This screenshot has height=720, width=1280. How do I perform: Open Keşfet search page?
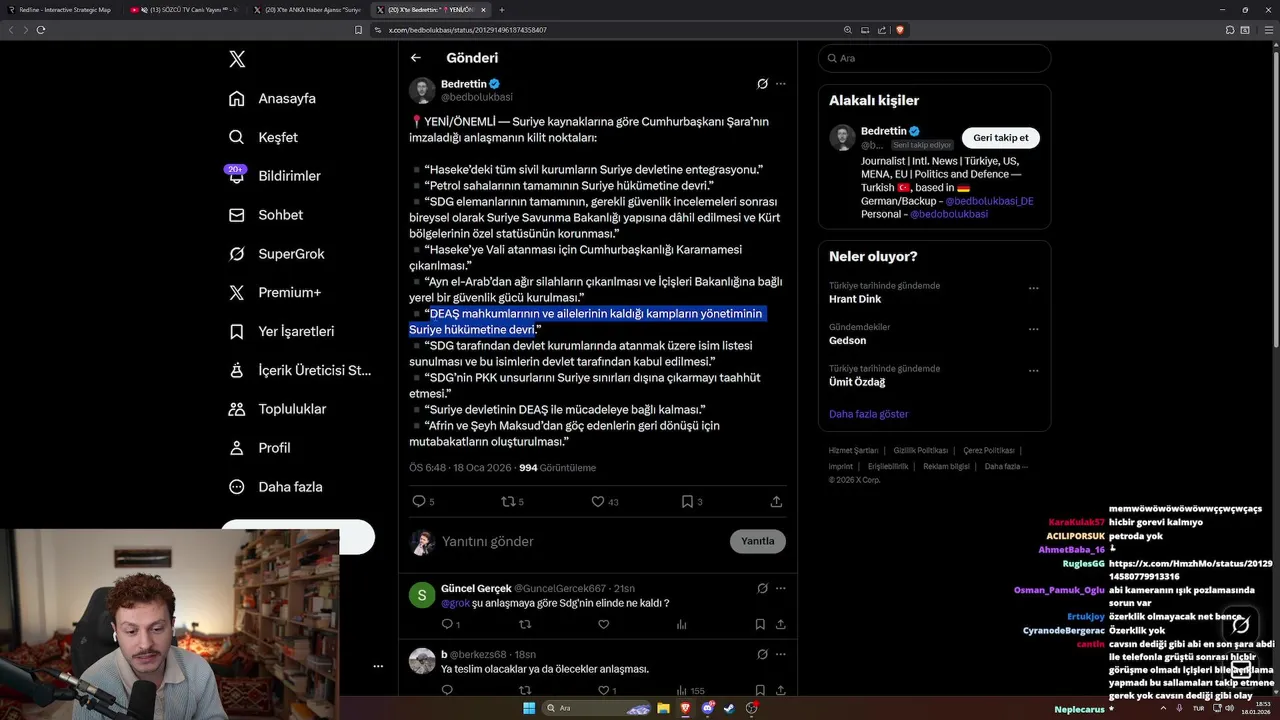pos(263,137)
